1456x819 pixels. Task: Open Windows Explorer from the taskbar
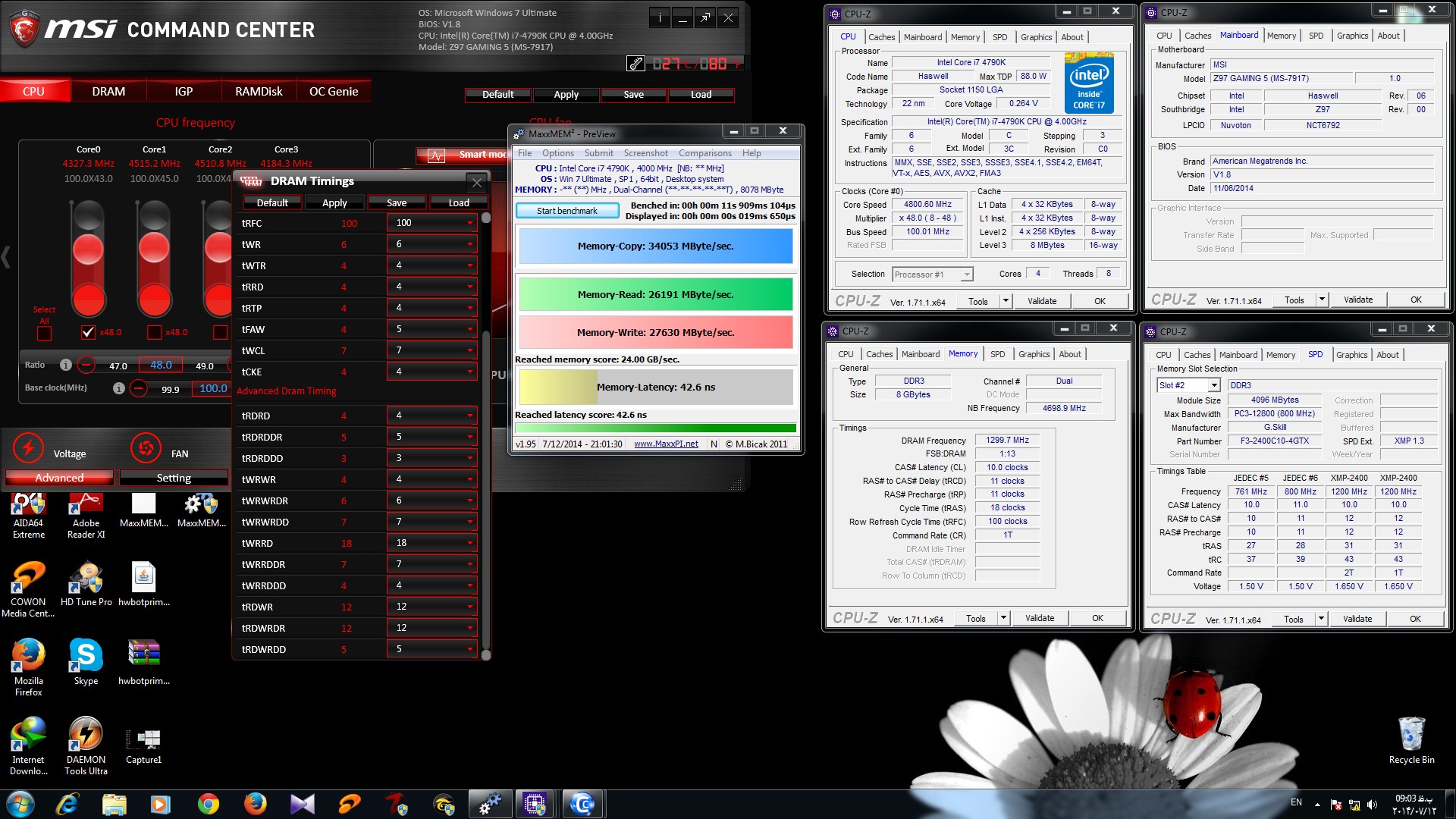click(x=115, y=804)
